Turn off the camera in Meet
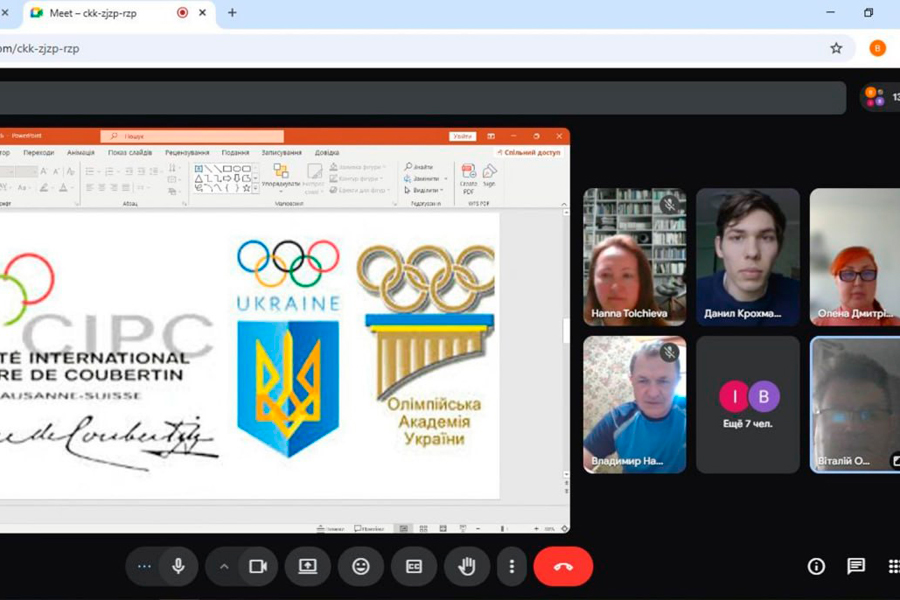The height and width of the screenshot is (600, 900). pos(258,567)
